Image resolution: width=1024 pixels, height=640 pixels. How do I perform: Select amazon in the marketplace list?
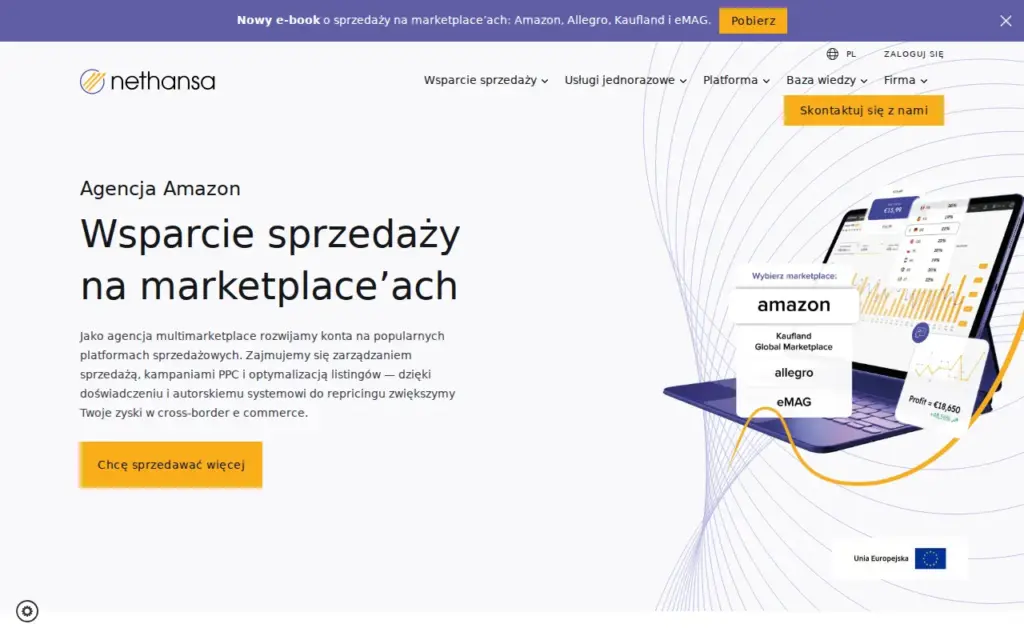pyautogui.click(x=793, y=305)
